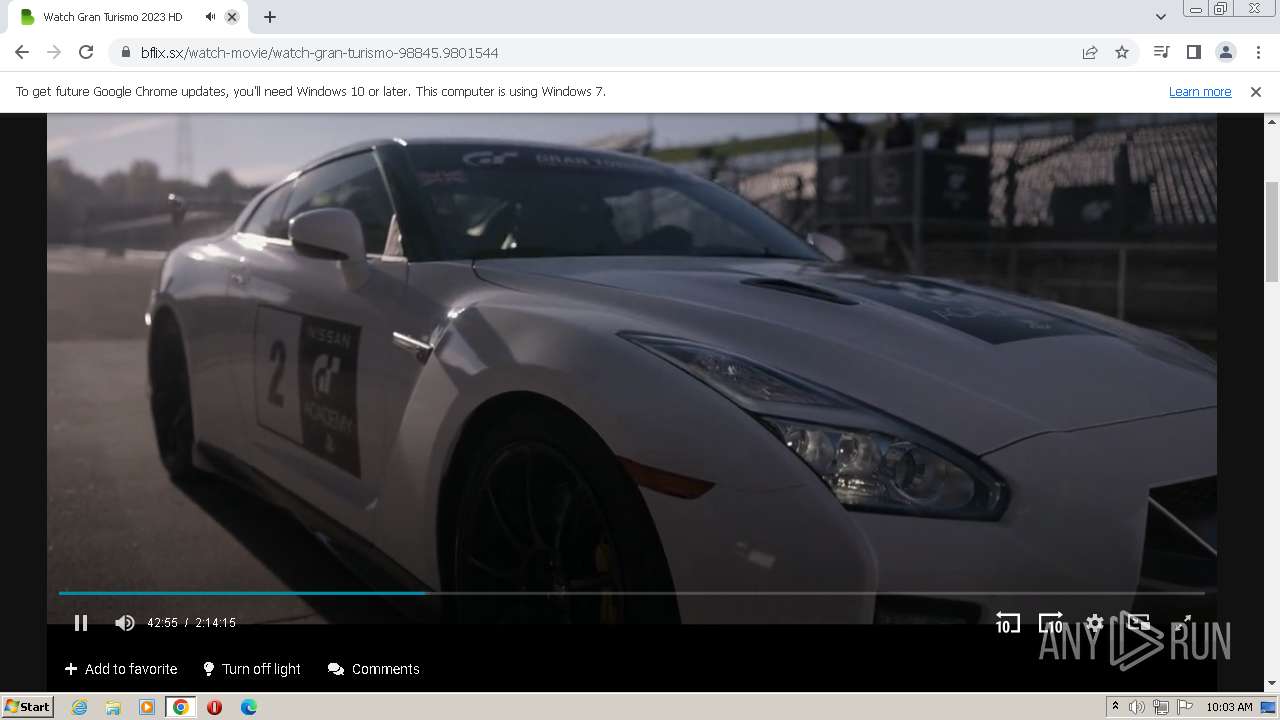The height and width of the screenshot is (720, 1280).
Task: Enter fullscreen video mode
Action: (1182, 623)
